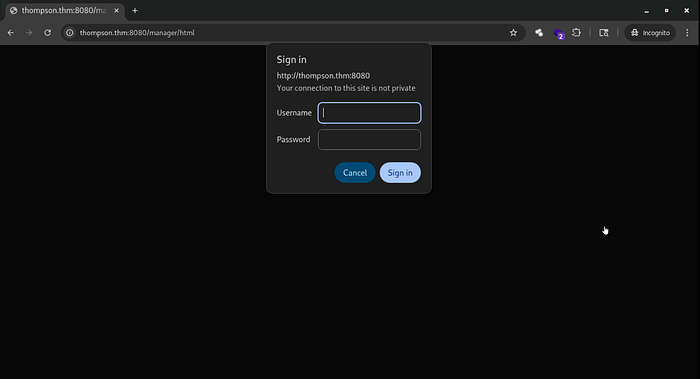View site information icon in address bar
The height and width of the screenshot is (379, 700).
coord(70,33)
